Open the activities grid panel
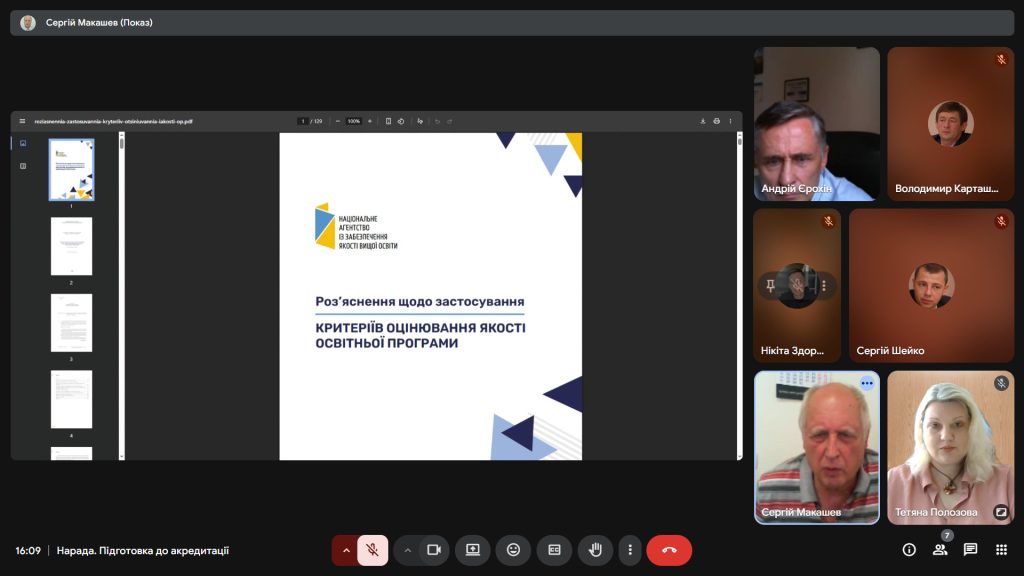Screen dimensions: 1024x576 [1001, 550]
